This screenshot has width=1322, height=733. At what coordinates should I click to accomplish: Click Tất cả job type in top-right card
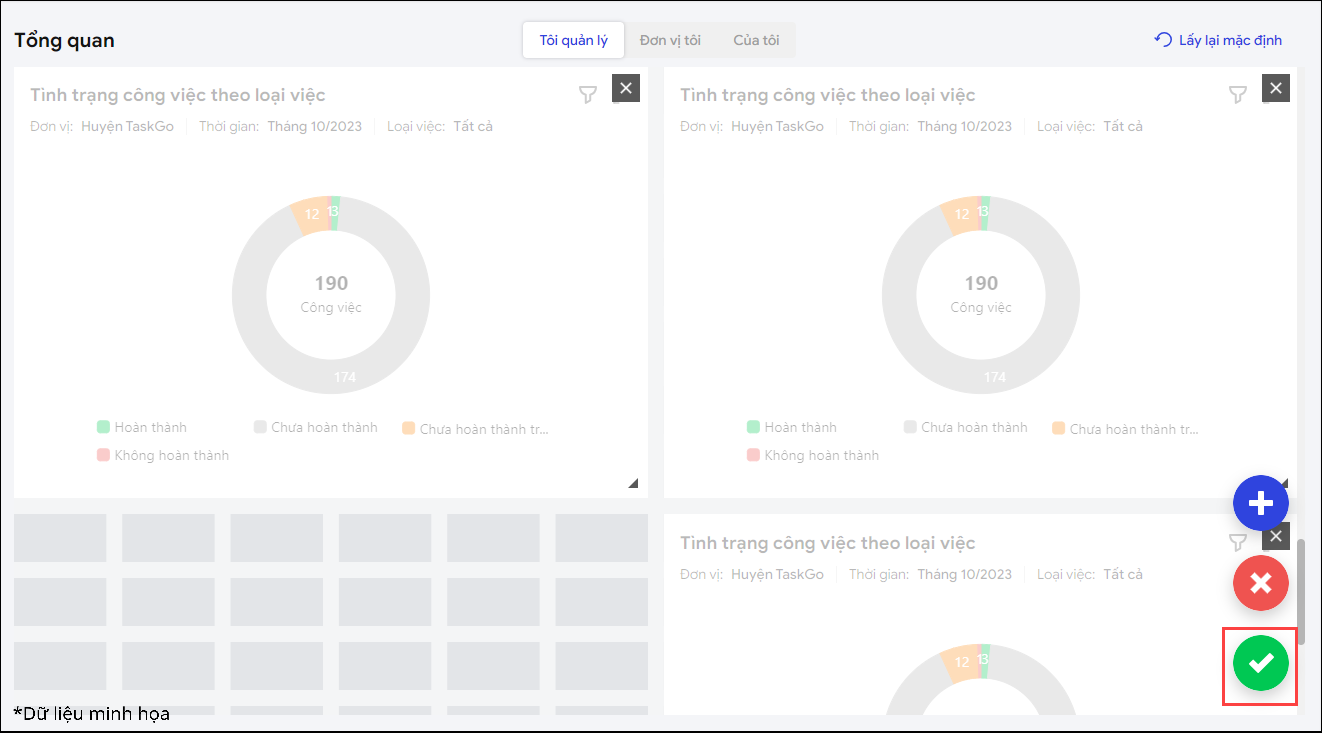click(1123, 126)
